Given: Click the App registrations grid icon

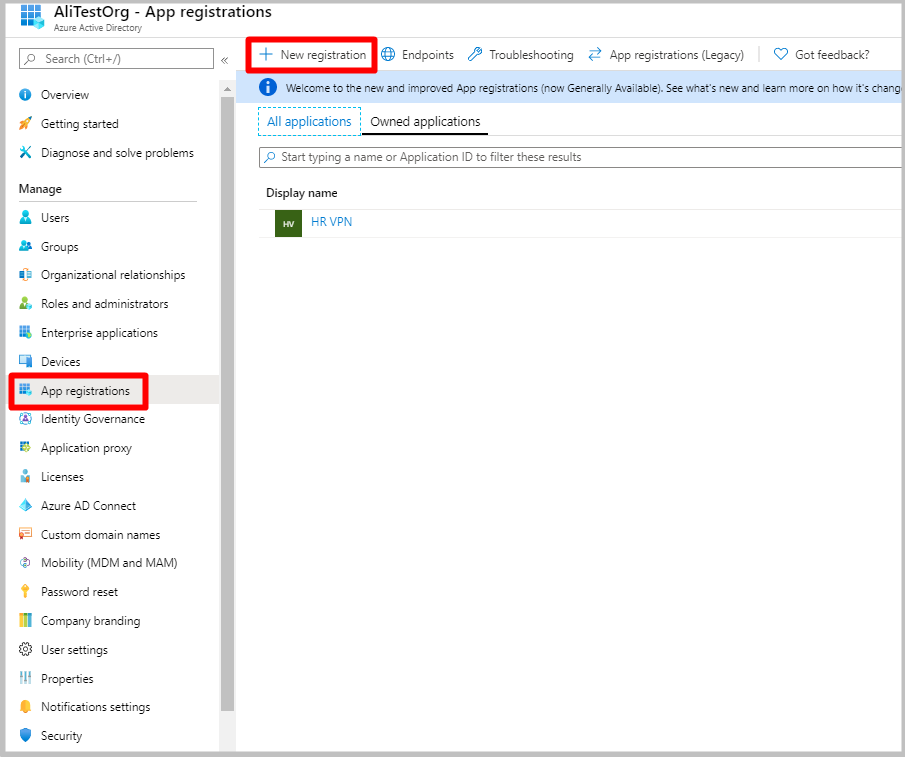Looking at the screenshot, I should (x=25, y=389).
